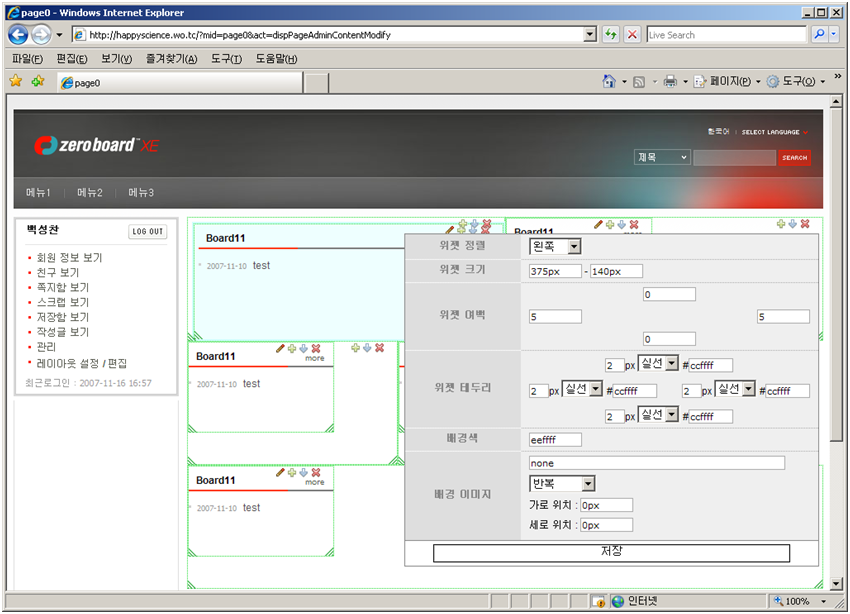The width and height of the screenshot is (850, 614).
Task: Click pencil icon on Board11 widget behind settings panel
Action: tap(598, 224)
